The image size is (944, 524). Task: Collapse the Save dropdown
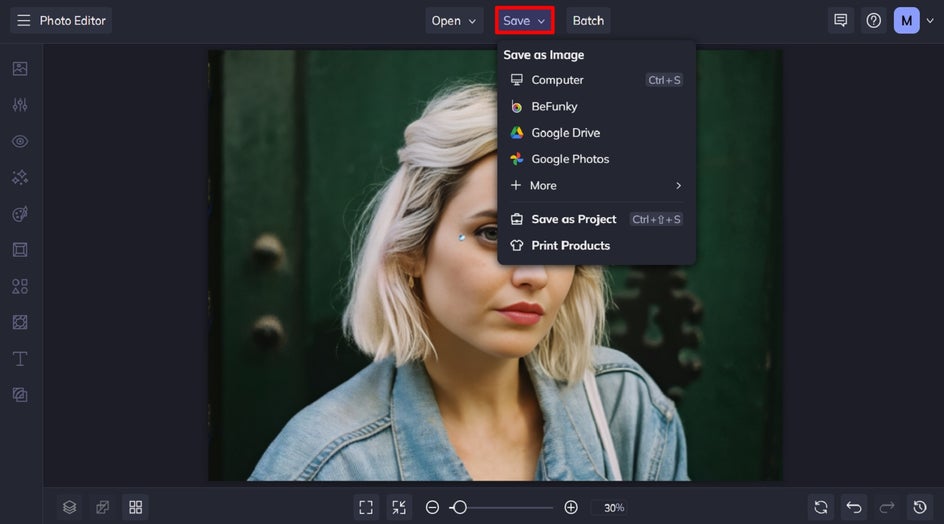pos(524,20)
